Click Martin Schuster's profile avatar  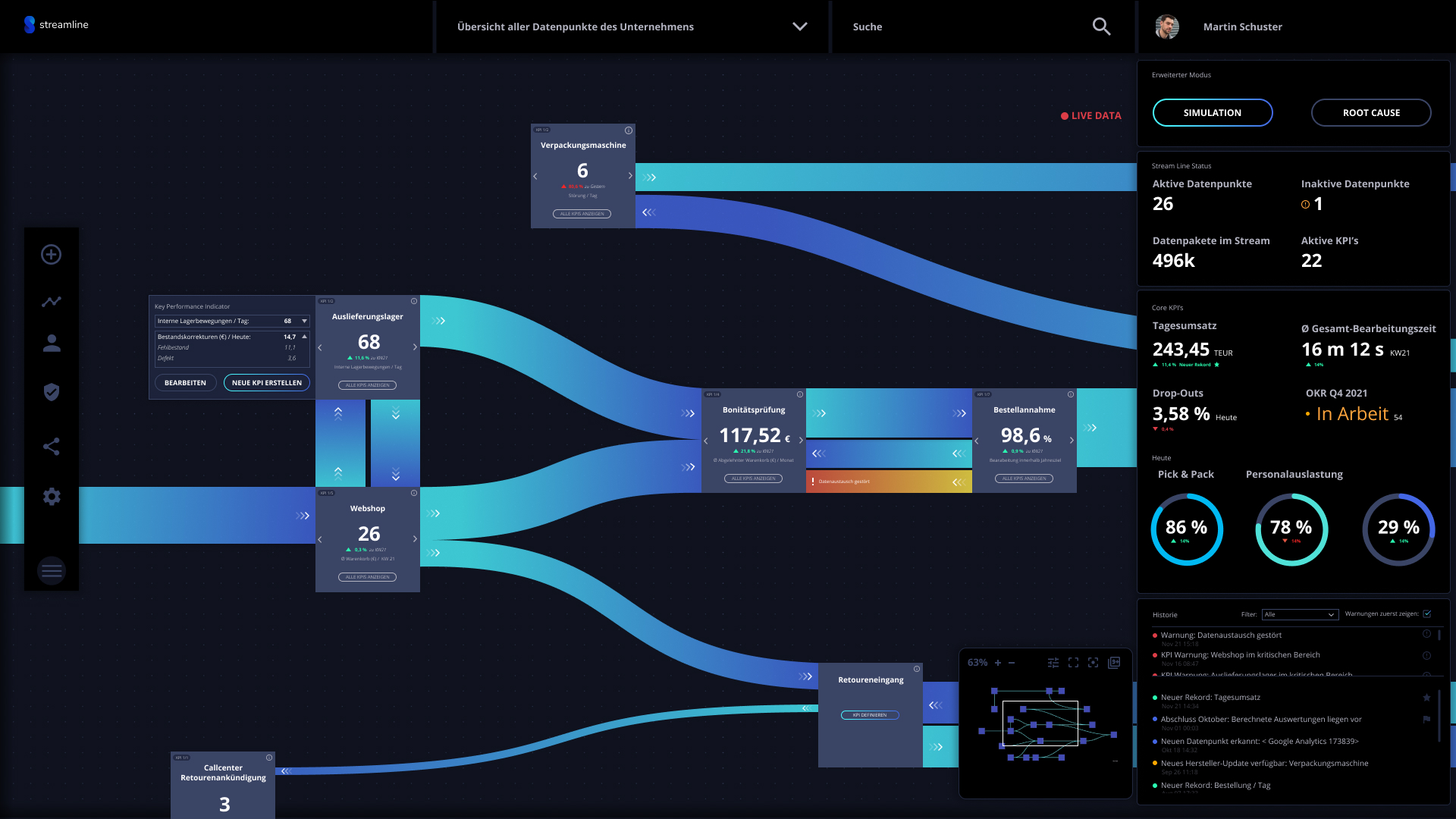pyautogui.click(x=1167, y=27)
